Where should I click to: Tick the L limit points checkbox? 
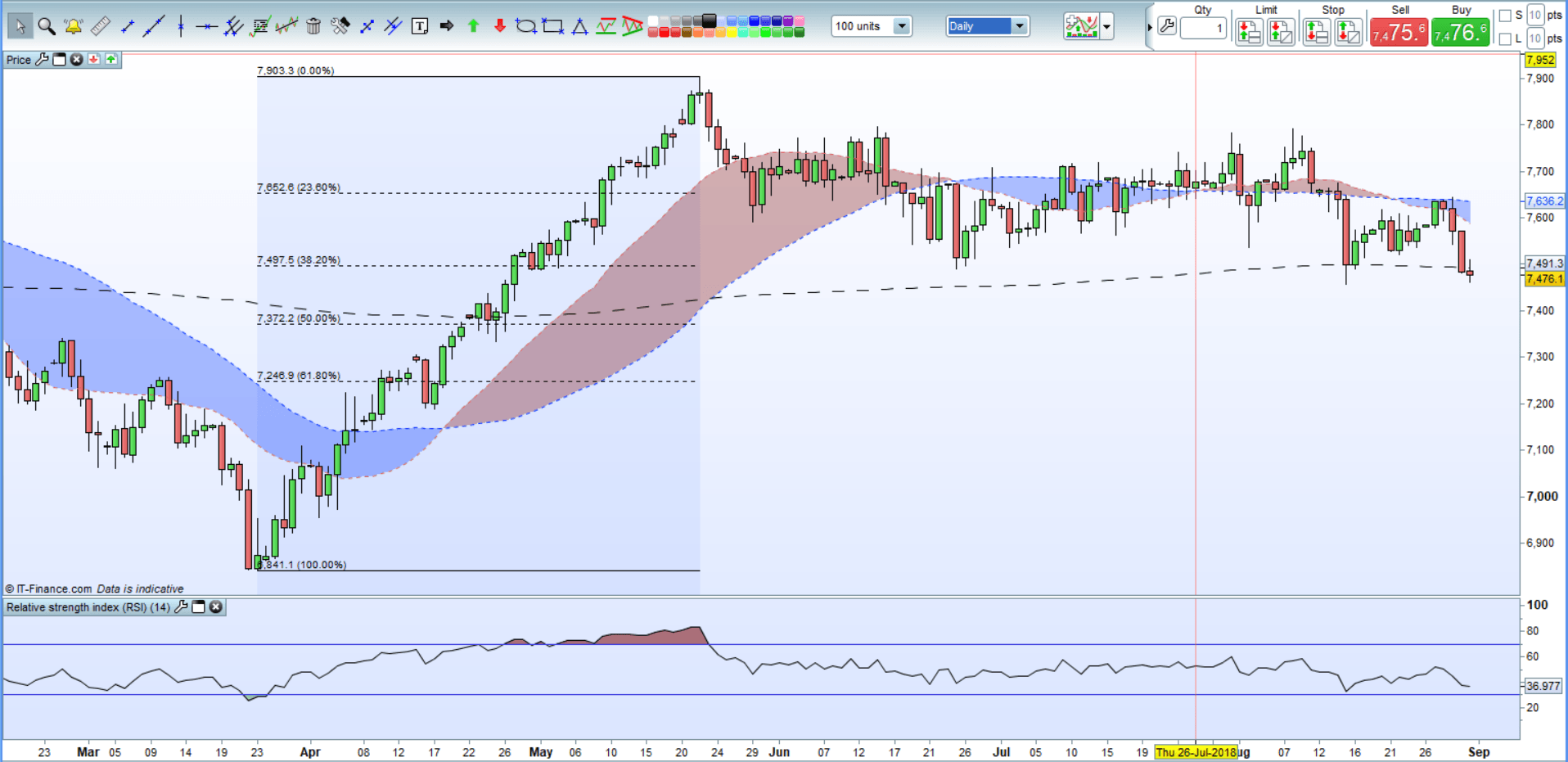click(x=1505, y=38)
